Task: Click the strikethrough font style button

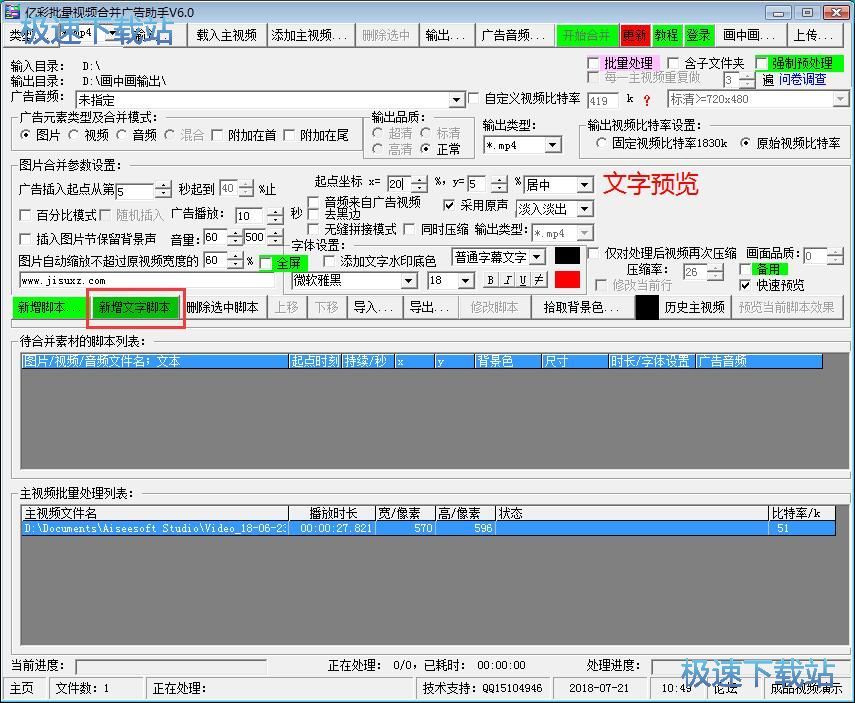Action: pos(539,280)
